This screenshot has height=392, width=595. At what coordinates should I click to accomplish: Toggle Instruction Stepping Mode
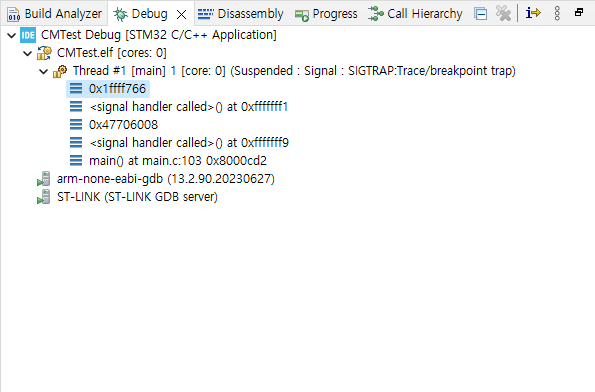coord(533,13)
